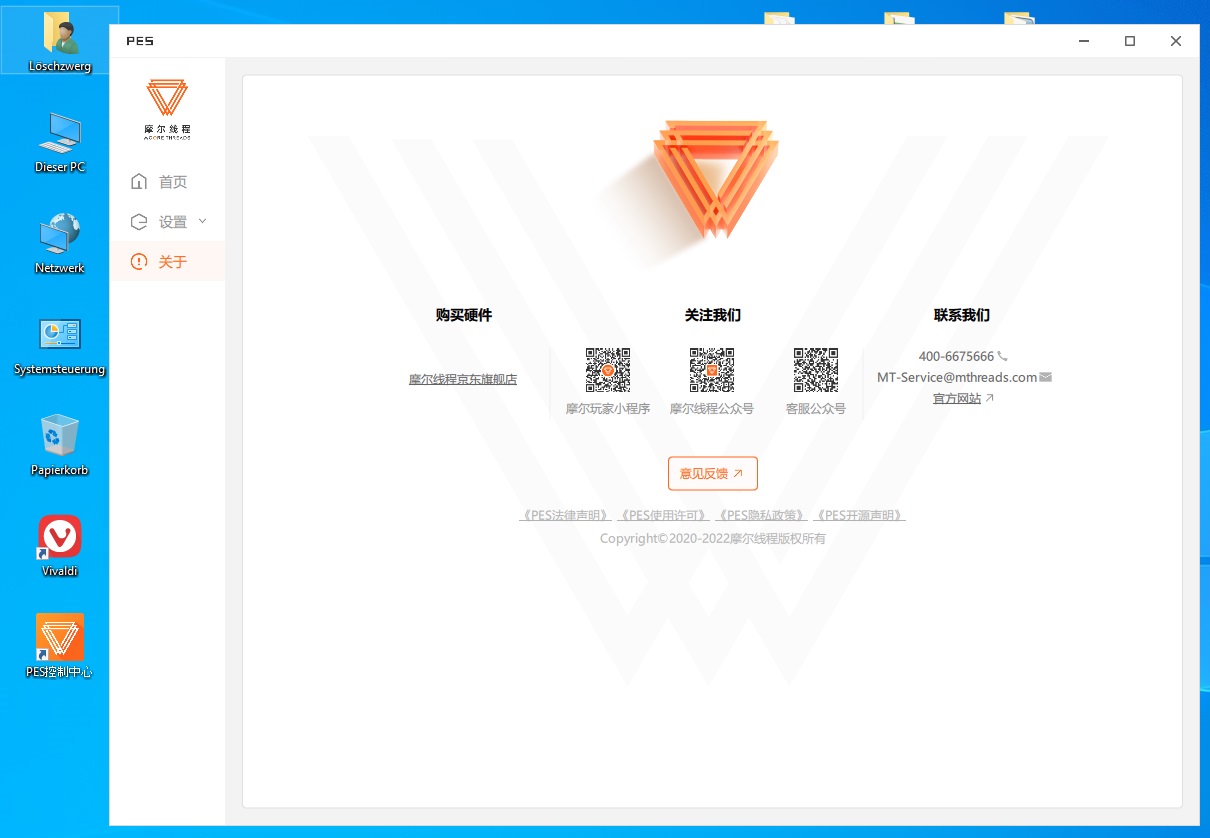Select the Systemsteuerung desktop icon
Viewport: 1210px width, 838px height.
coord(60,345)
